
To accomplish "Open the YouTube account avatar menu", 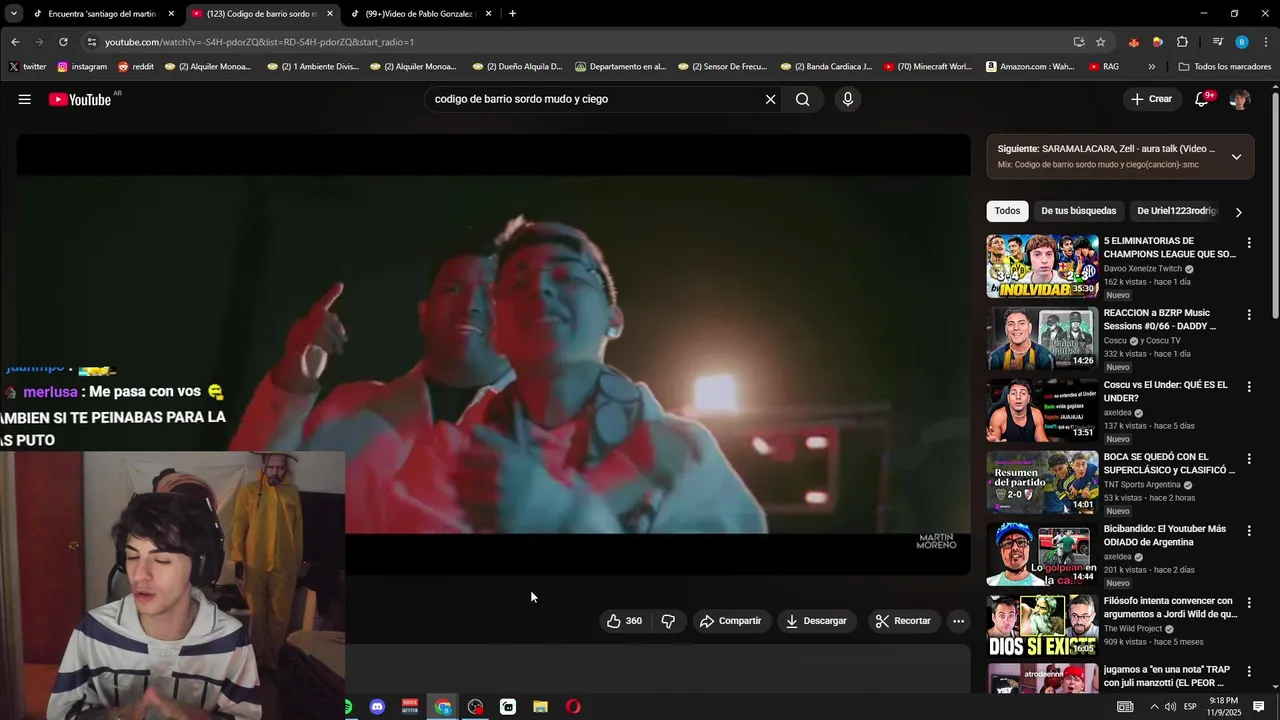I will point(1240,99).
